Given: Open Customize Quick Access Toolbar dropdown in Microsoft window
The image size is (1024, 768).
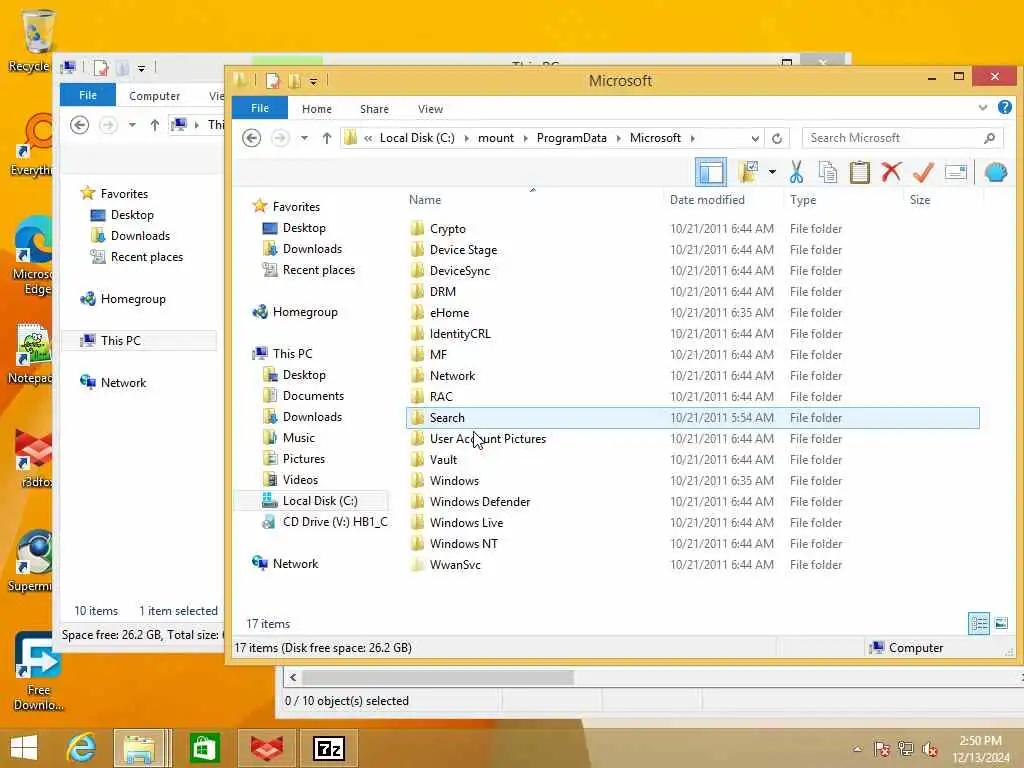Looking at the screenshot, I should point(313,82).
